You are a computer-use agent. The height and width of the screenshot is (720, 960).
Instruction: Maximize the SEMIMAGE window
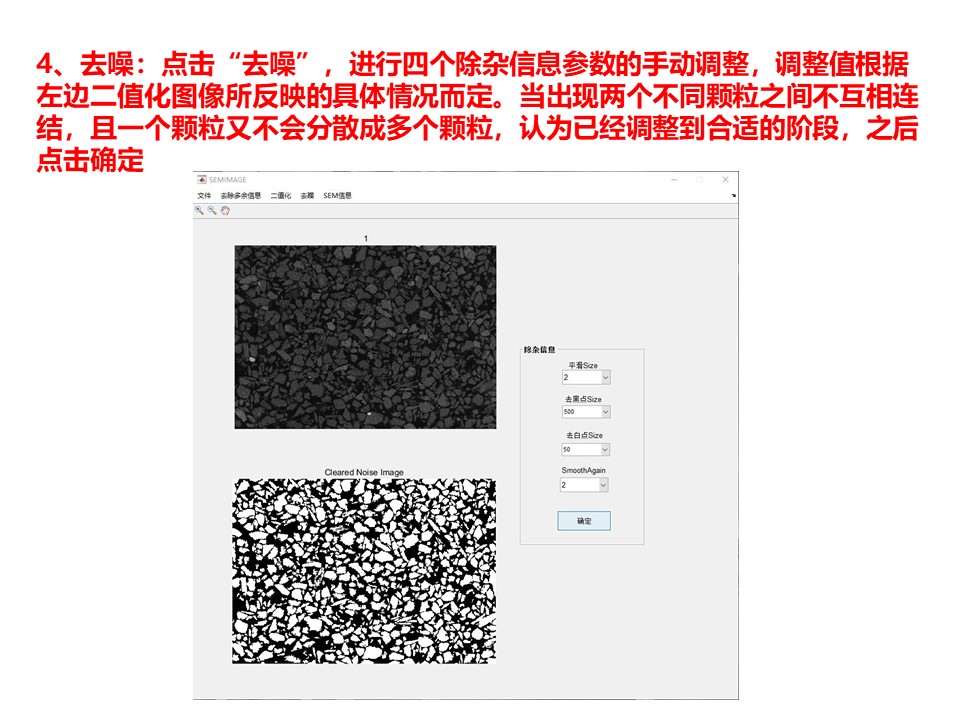[700, 179]
